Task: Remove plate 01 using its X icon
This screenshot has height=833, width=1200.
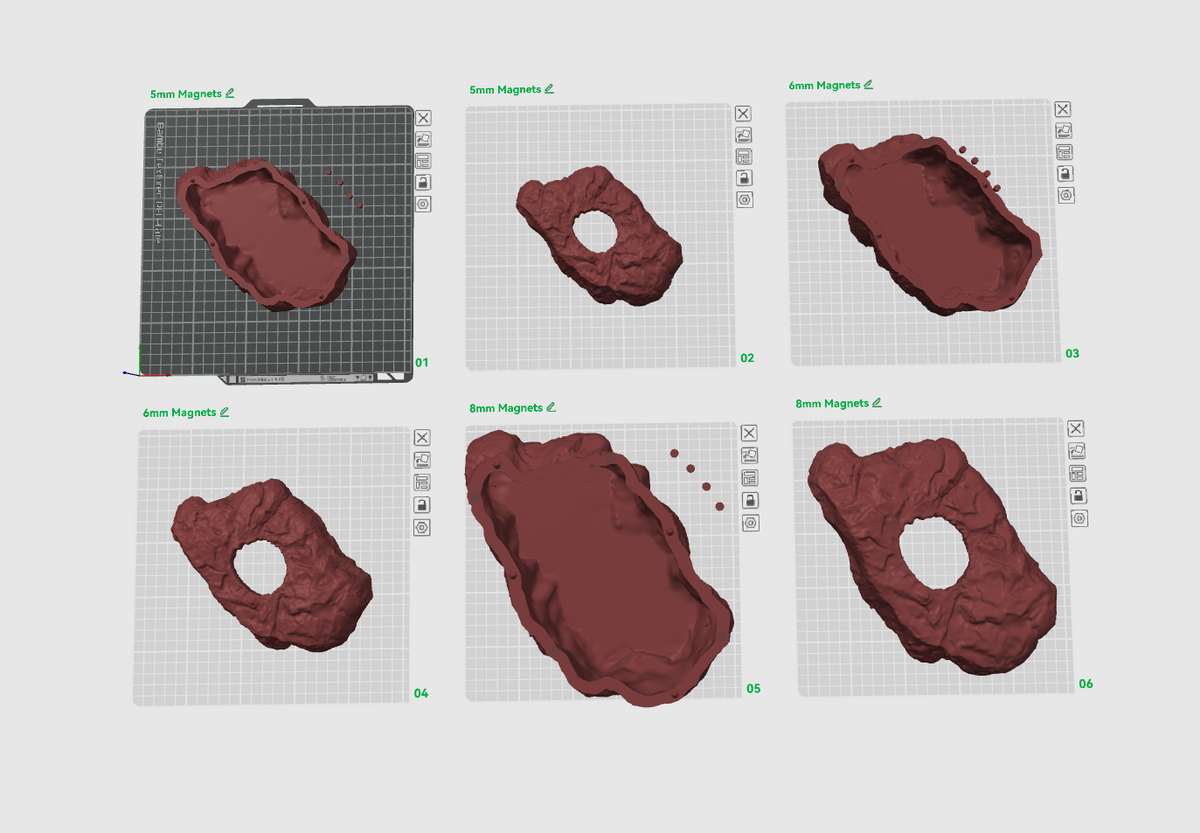Action: pos(423,118)
